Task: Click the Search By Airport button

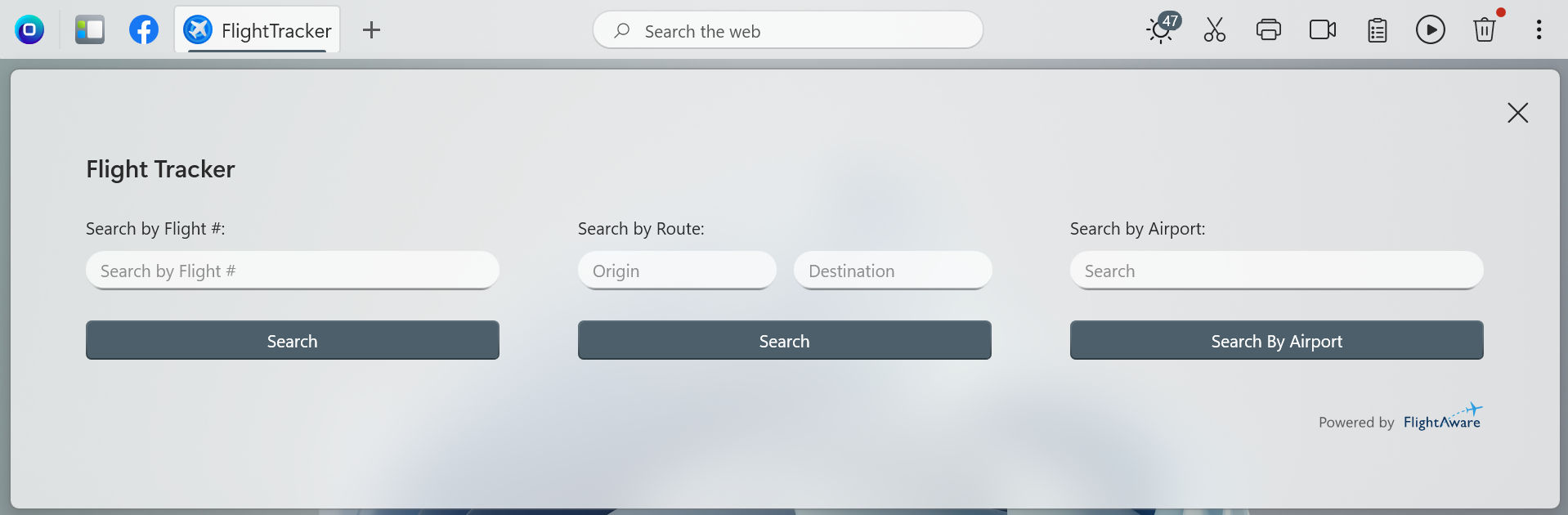Action: tap(1277, 340)
